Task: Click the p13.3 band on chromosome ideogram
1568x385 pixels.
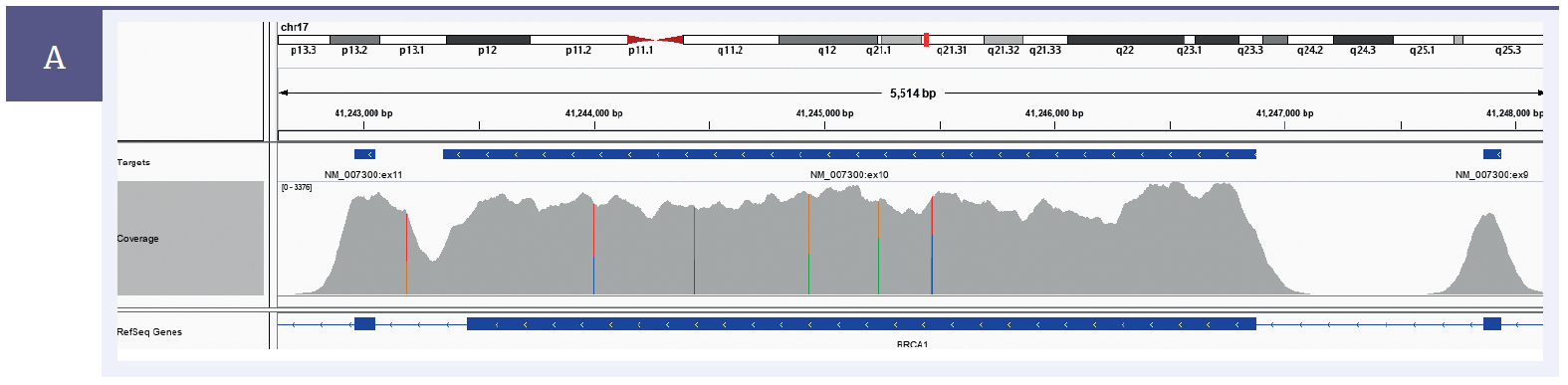Action: [x=304, y=40]
